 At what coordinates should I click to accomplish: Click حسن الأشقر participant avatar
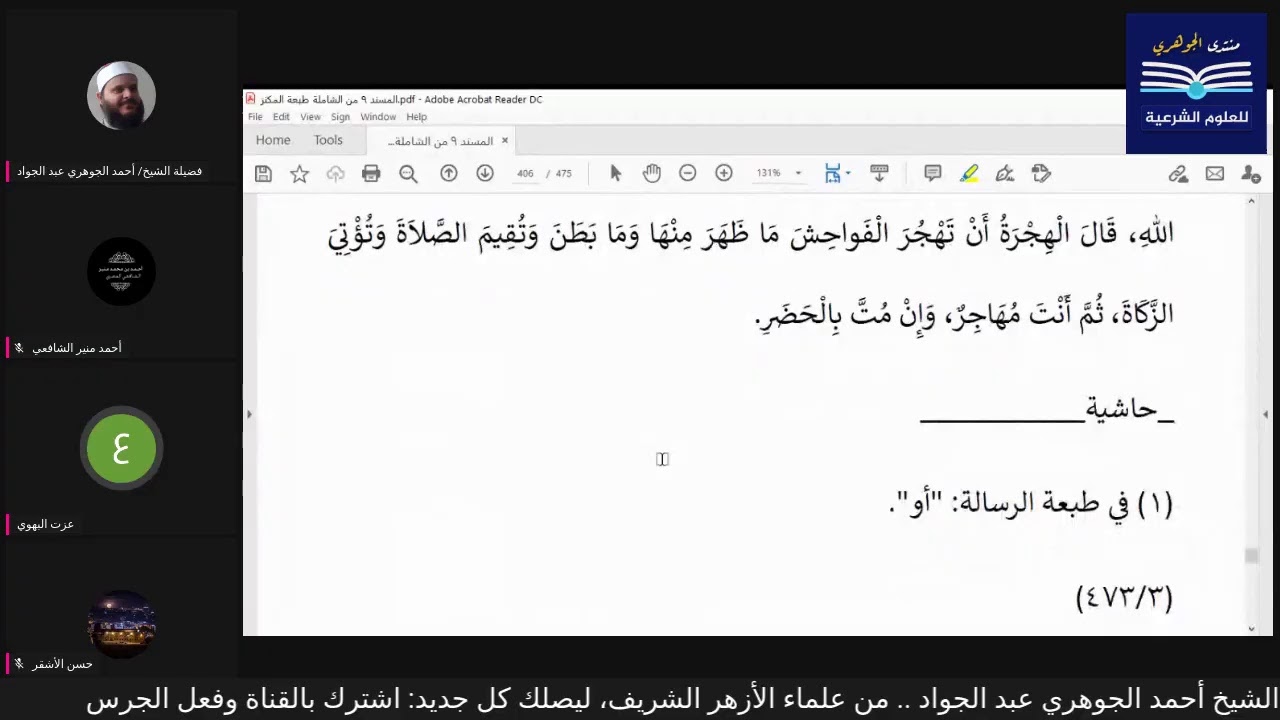121,624
